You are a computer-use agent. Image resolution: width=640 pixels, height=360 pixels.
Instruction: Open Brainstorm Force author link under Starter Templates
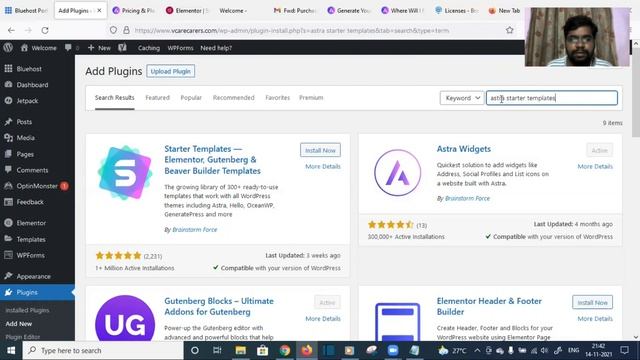(195, 230)
